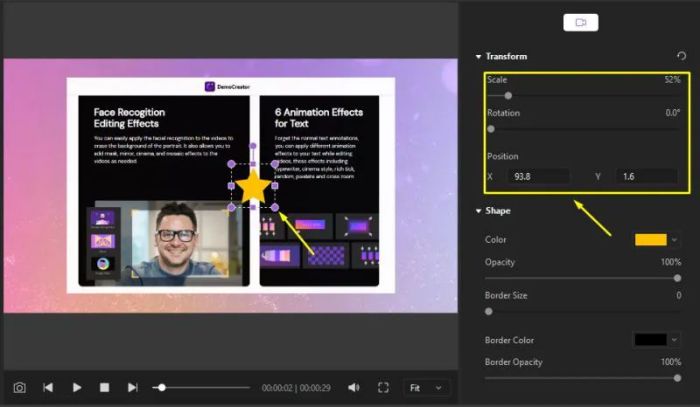Image resolution: width=700 pixels, height=407 pixels.
Task: Enter fullscreen preview mode
Action: click(x=383, y=387)
